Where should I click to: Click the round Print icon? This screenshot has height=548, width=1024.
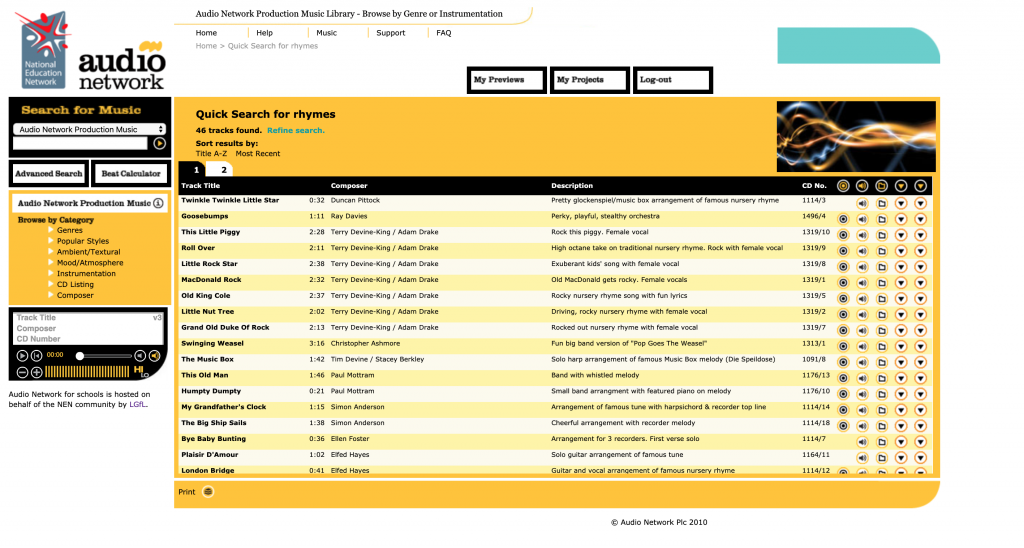pyautogui.click(x=208, y=492)
